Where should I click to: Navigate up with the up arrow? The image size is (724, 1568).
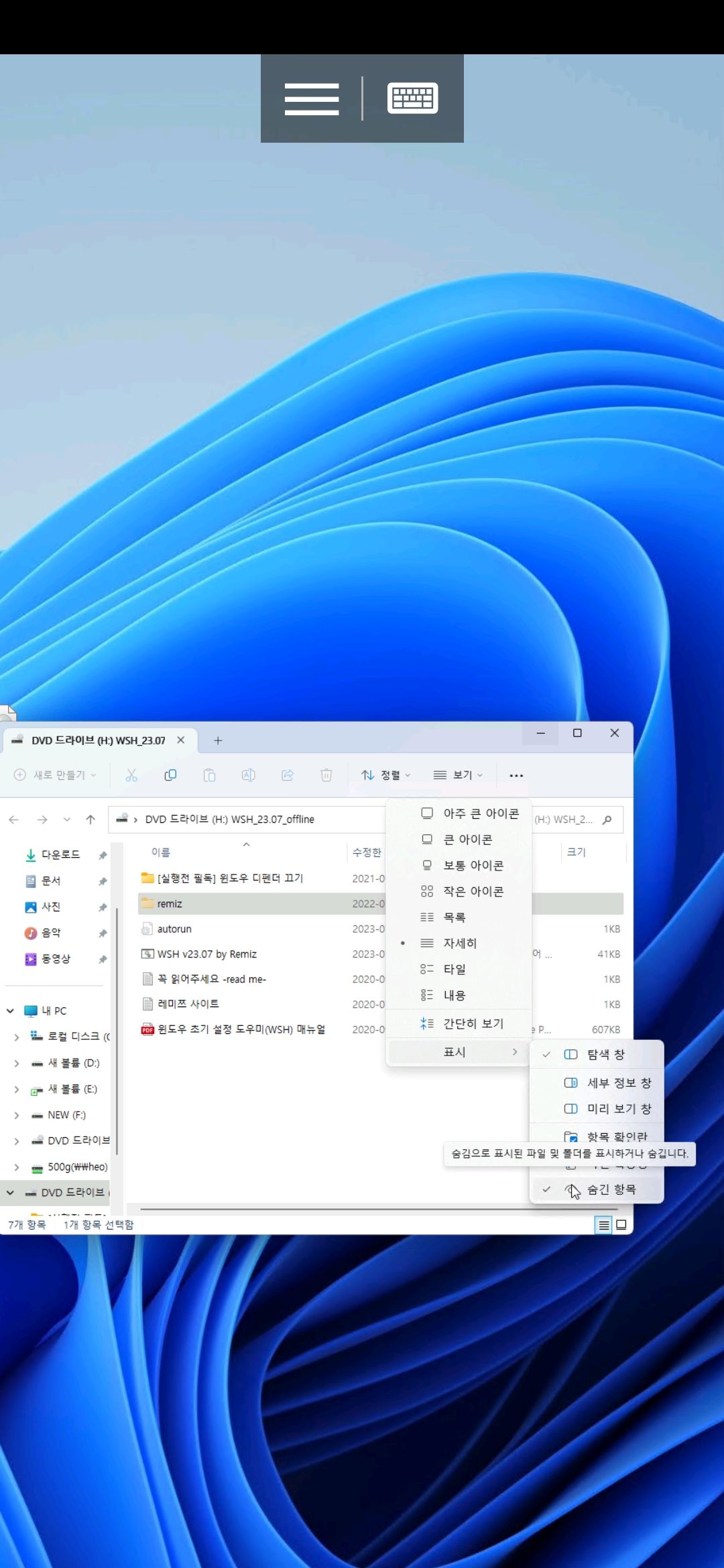[90, 820]
